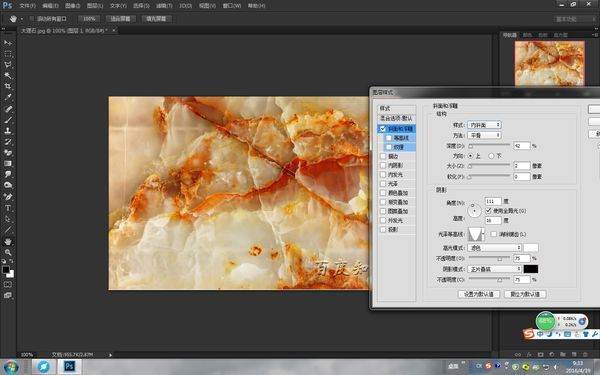The image size is (600, 375).
Task: Select the Crop tool
Action: pyautogui.click(x=8, y=86)
